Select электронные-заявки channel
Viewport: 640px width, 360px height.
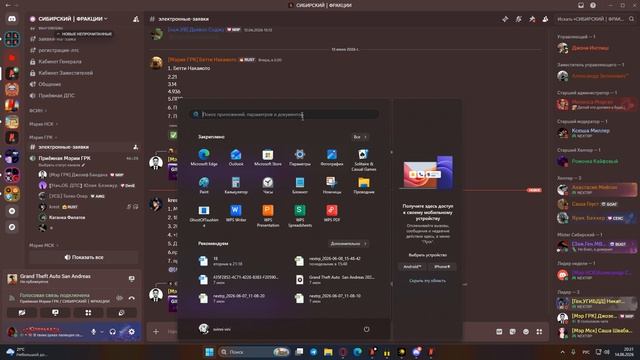pyautogui.click(x=84, y=147)
